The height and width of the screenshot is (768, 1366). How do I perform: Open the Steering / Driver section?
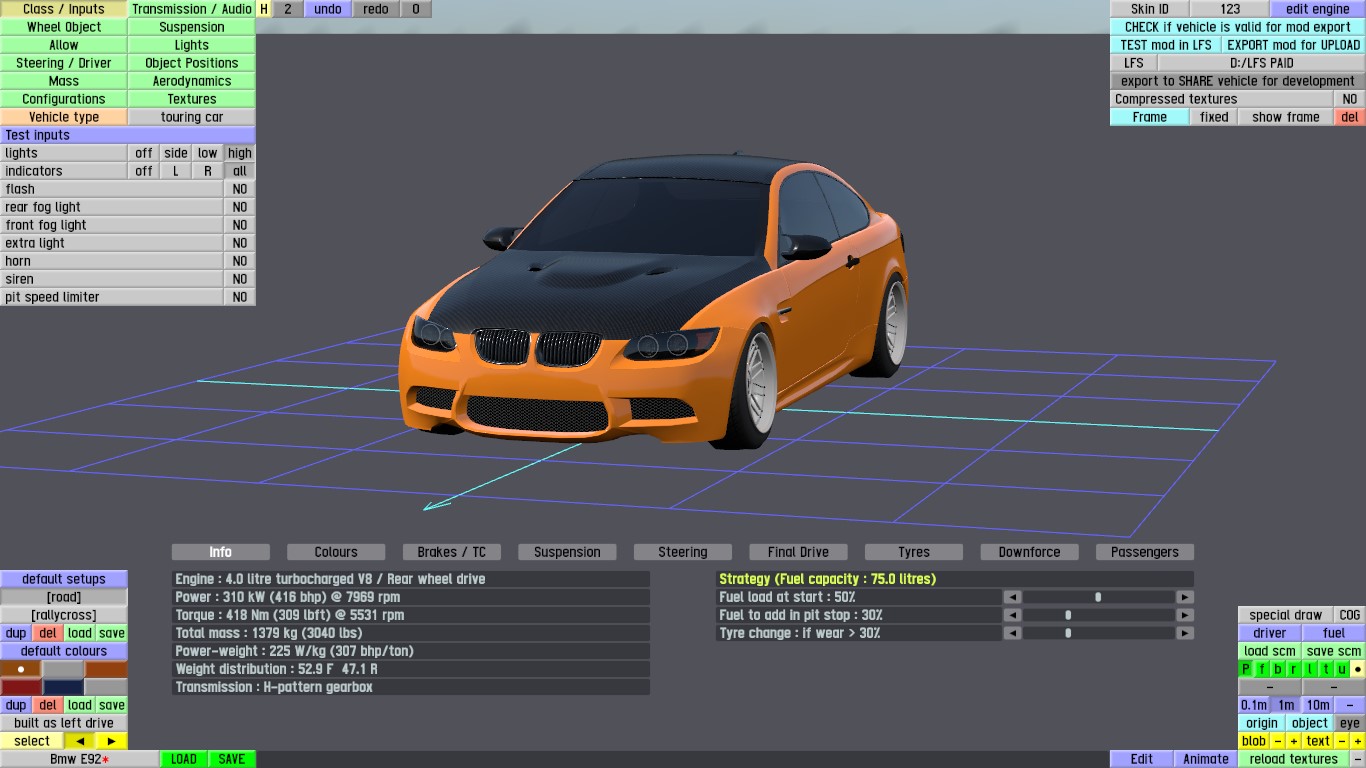pyautogui.click(x=64, y=63)
